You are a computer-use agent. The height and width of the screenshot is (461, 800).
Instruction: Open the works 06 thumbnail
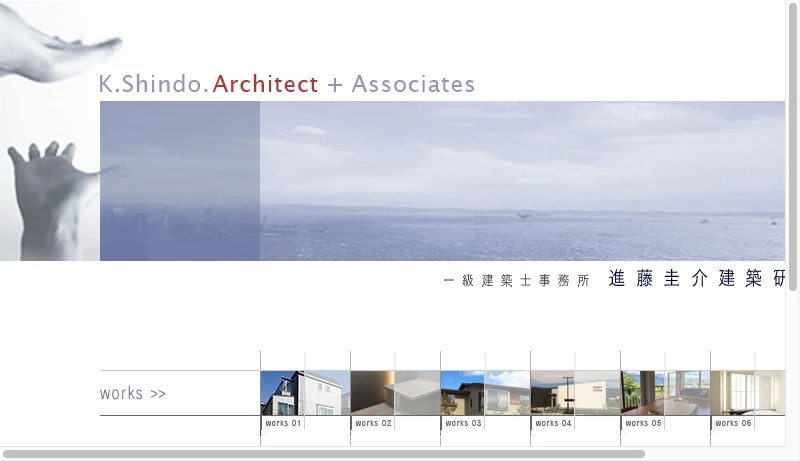point(748,393)
